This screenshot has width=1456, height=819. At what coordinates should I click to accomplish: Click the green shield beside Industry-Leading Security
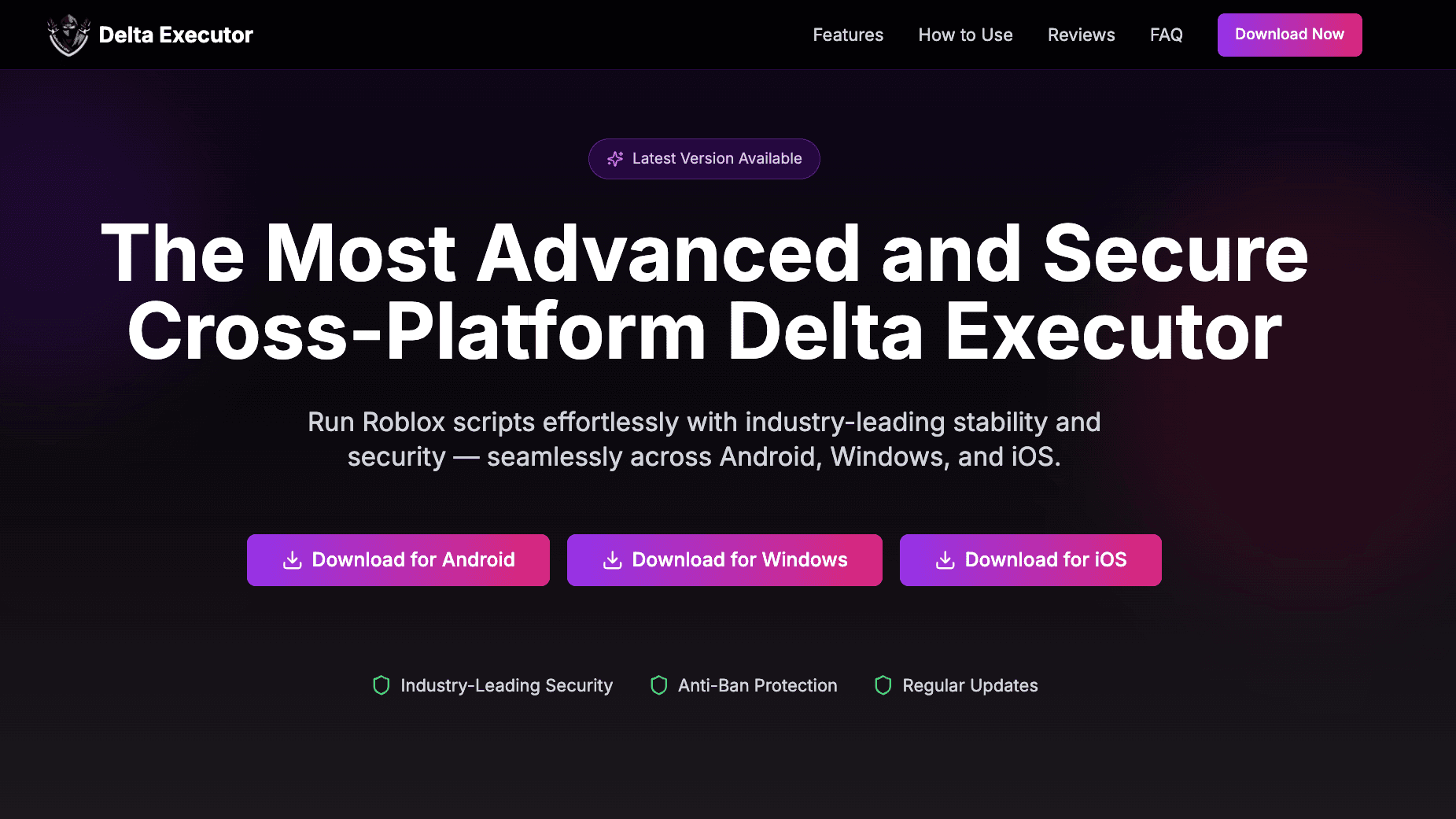pyautogui.click(x=381, y=685)
